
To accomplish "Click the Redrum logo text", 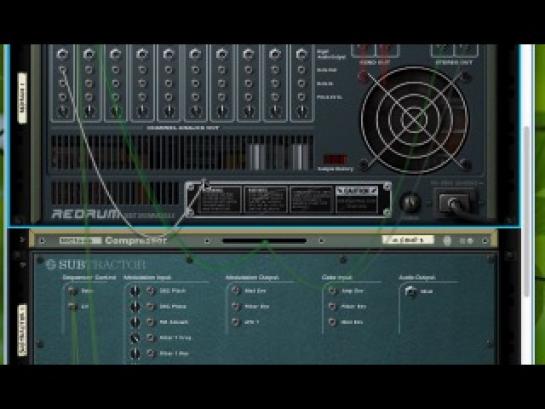I will (x=86, y=214).
